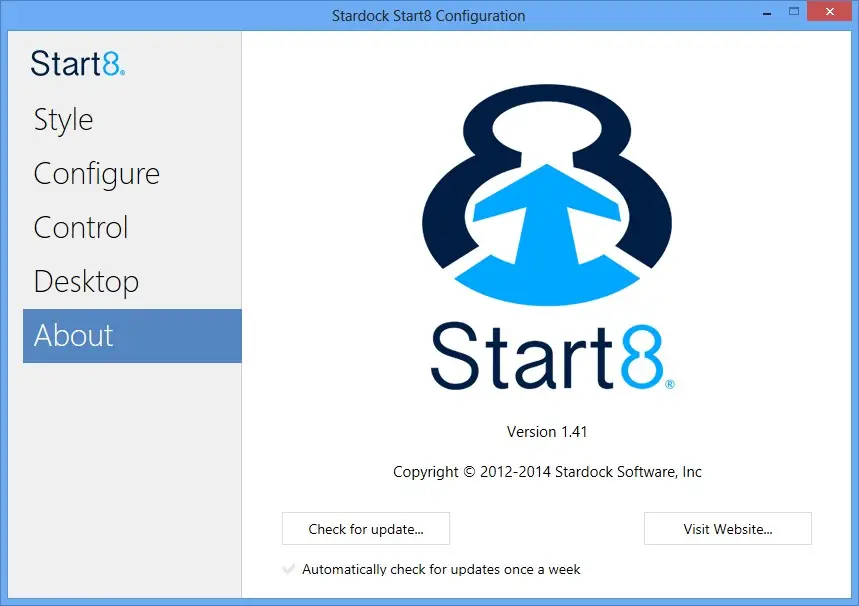Click the Version 1.41 text

pos(547,432)
